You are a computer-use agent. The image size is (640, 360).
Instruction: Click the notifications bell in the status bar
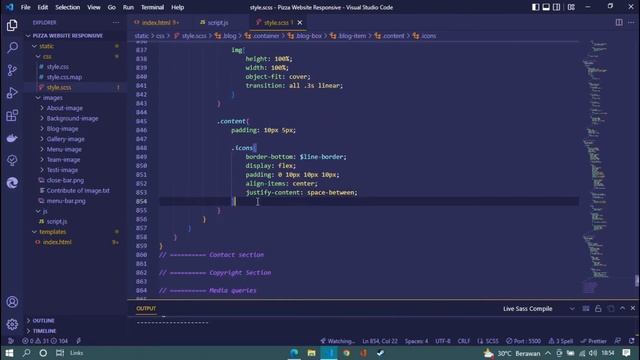point(631,341)
